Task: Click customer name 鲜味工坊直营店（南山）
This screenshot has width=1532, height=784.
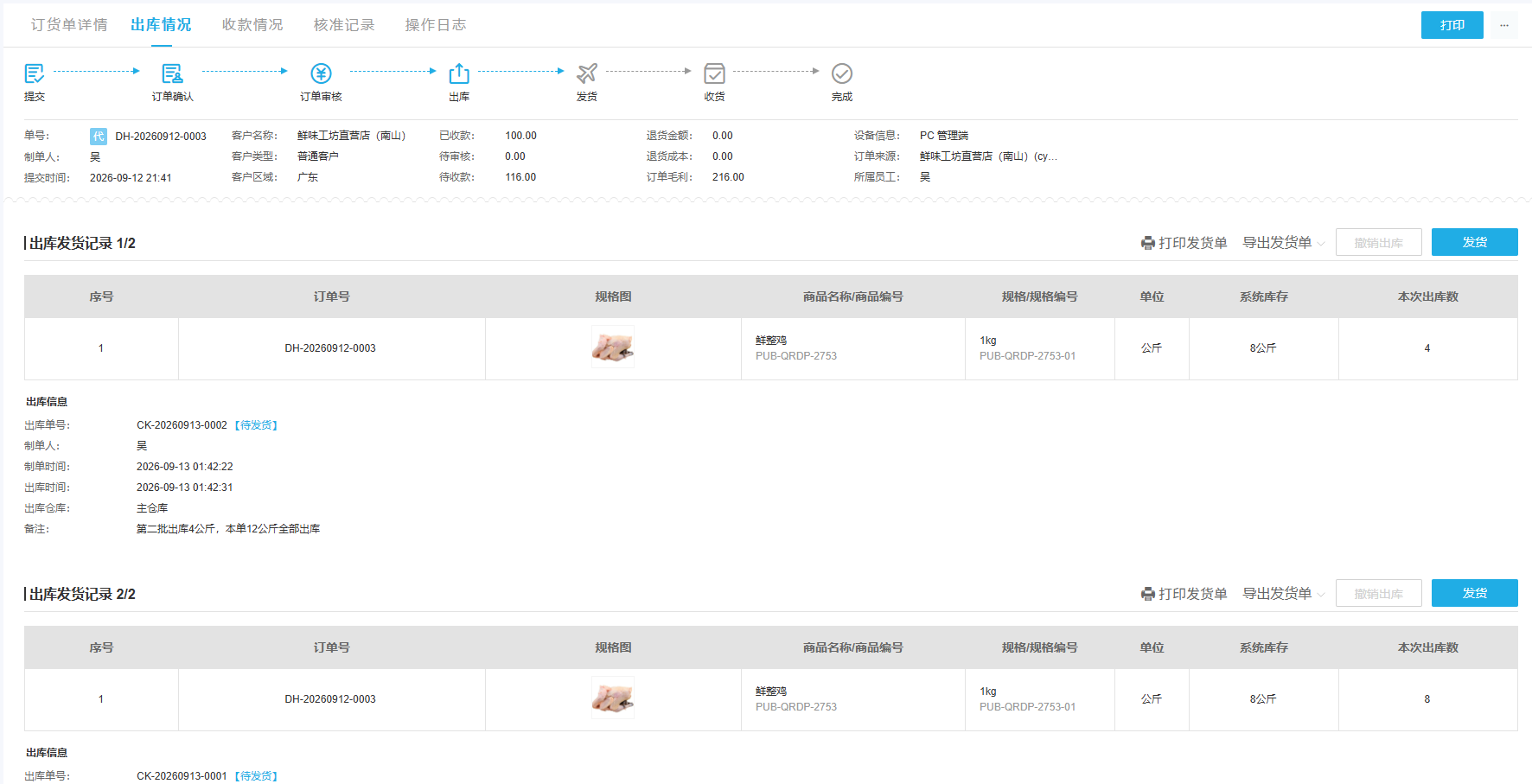Action: [x=351, y=136]
